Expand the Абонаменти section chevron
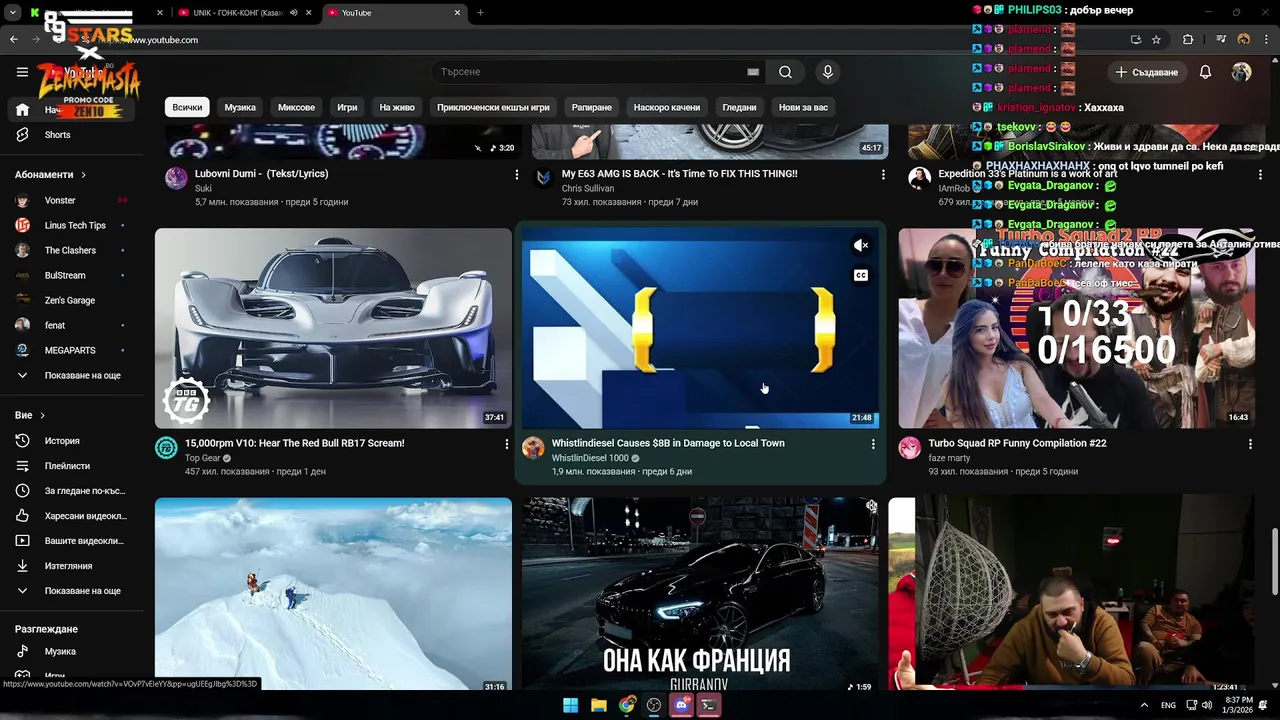Screen dimensions: 1280x720 pyautogui.click(x=84, y=175)
